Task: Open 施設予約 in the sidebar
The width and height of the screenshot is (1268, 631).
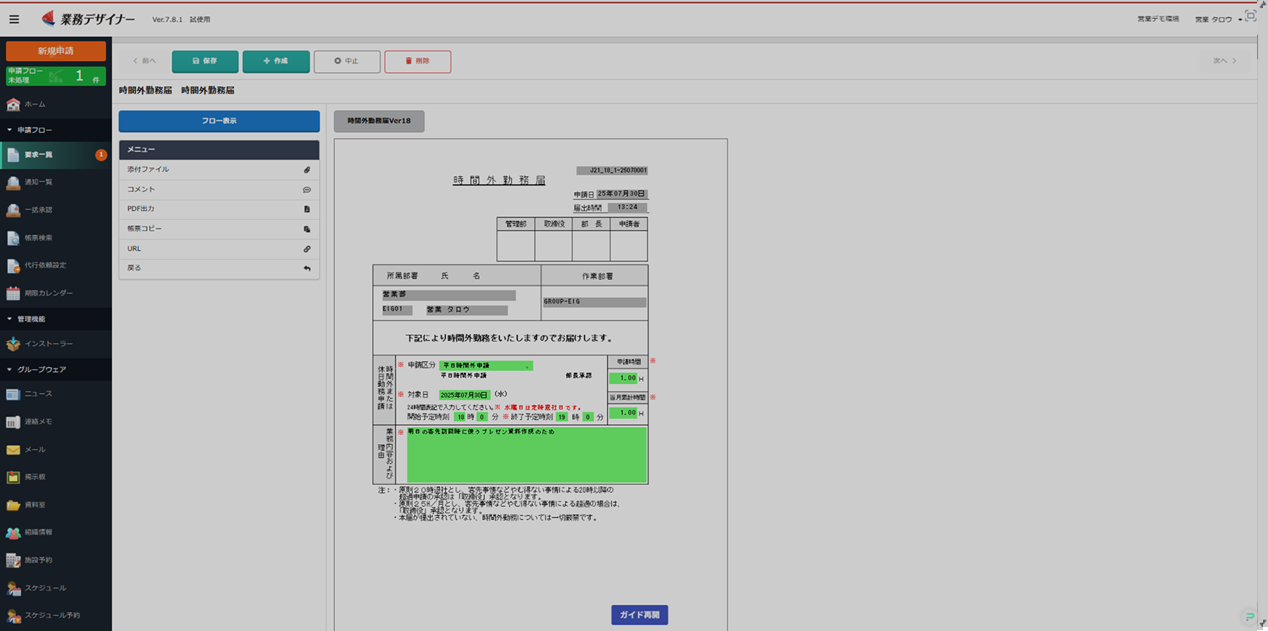Action: click(x=56, y=560)
